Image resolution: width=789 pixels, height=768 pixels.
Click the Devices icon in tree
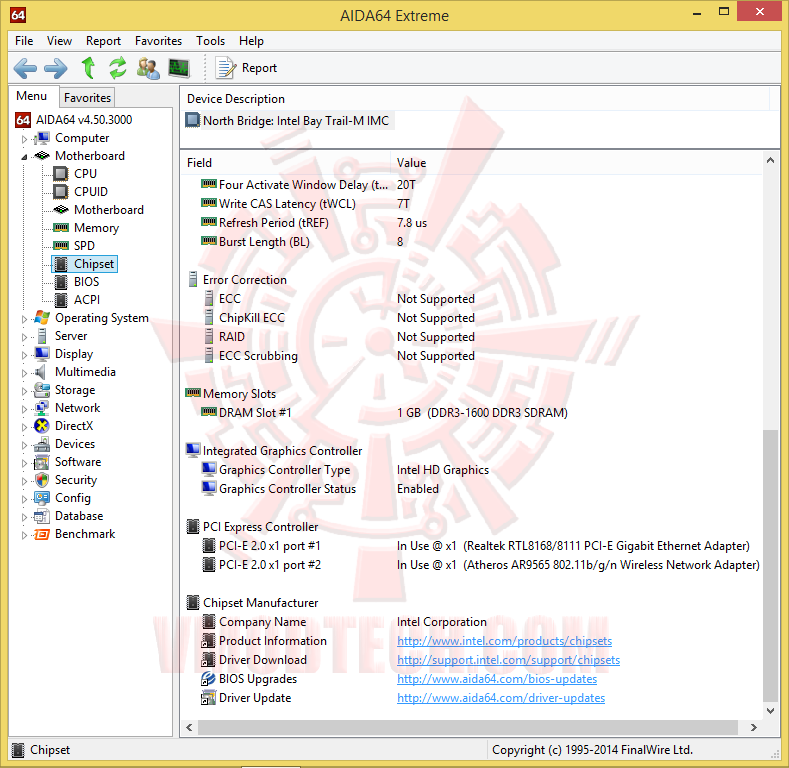coord(42,444)
